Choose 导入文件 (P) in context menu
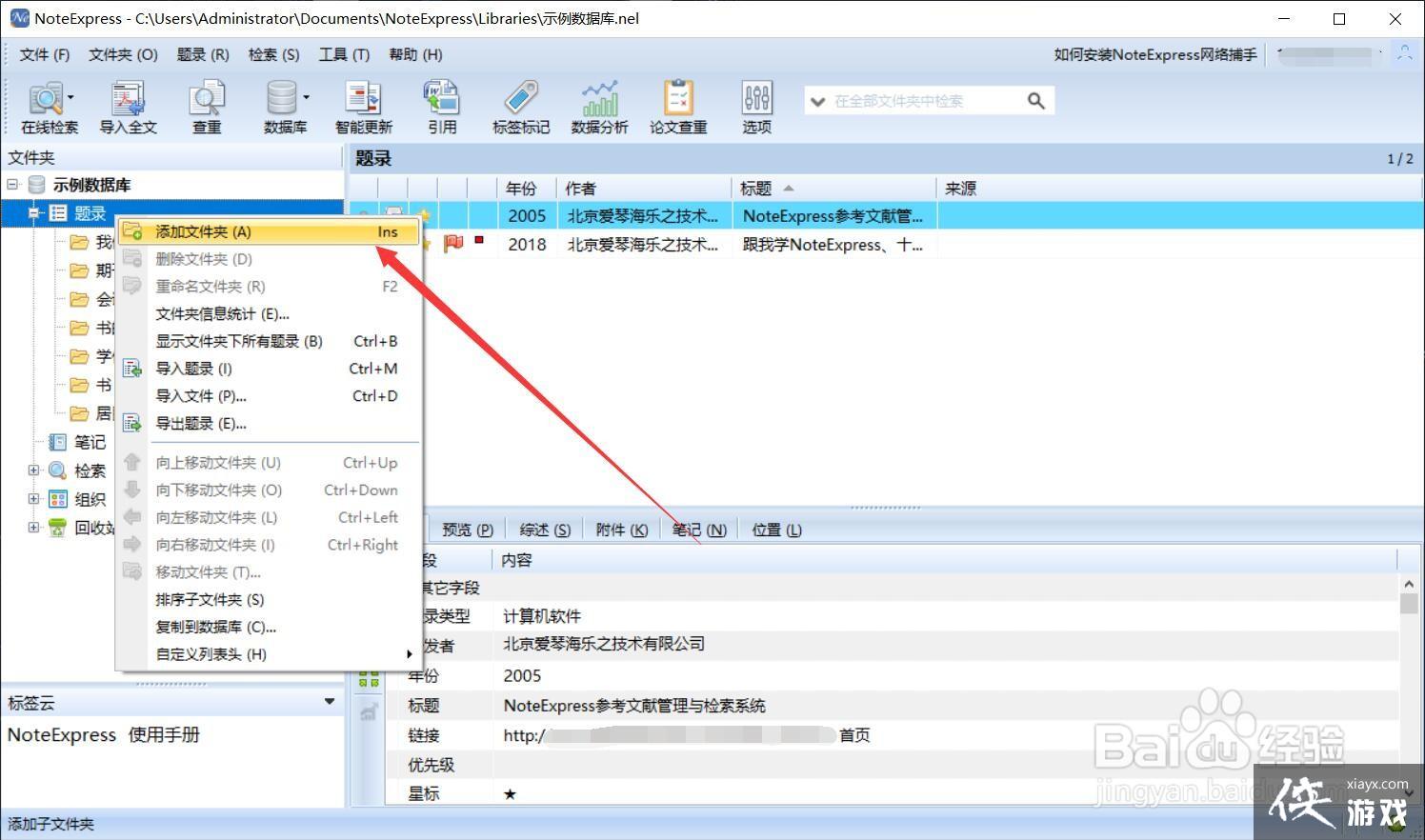Screen dimensions: 1425x840 pos(270,396)
